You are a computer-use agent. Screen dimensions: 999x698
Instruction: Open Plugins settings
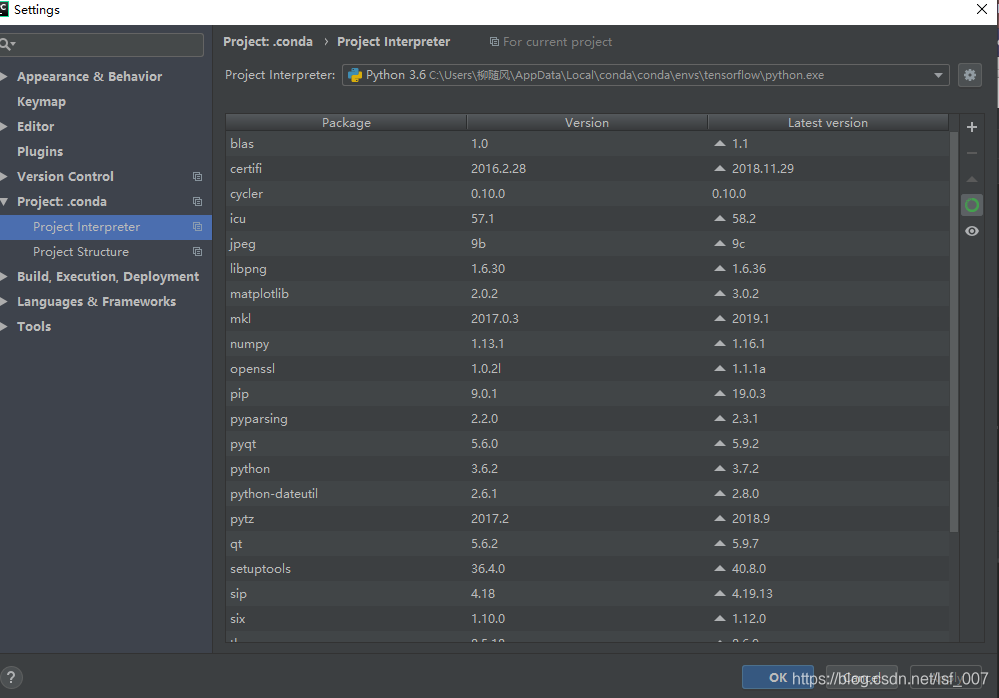[40, 152]
